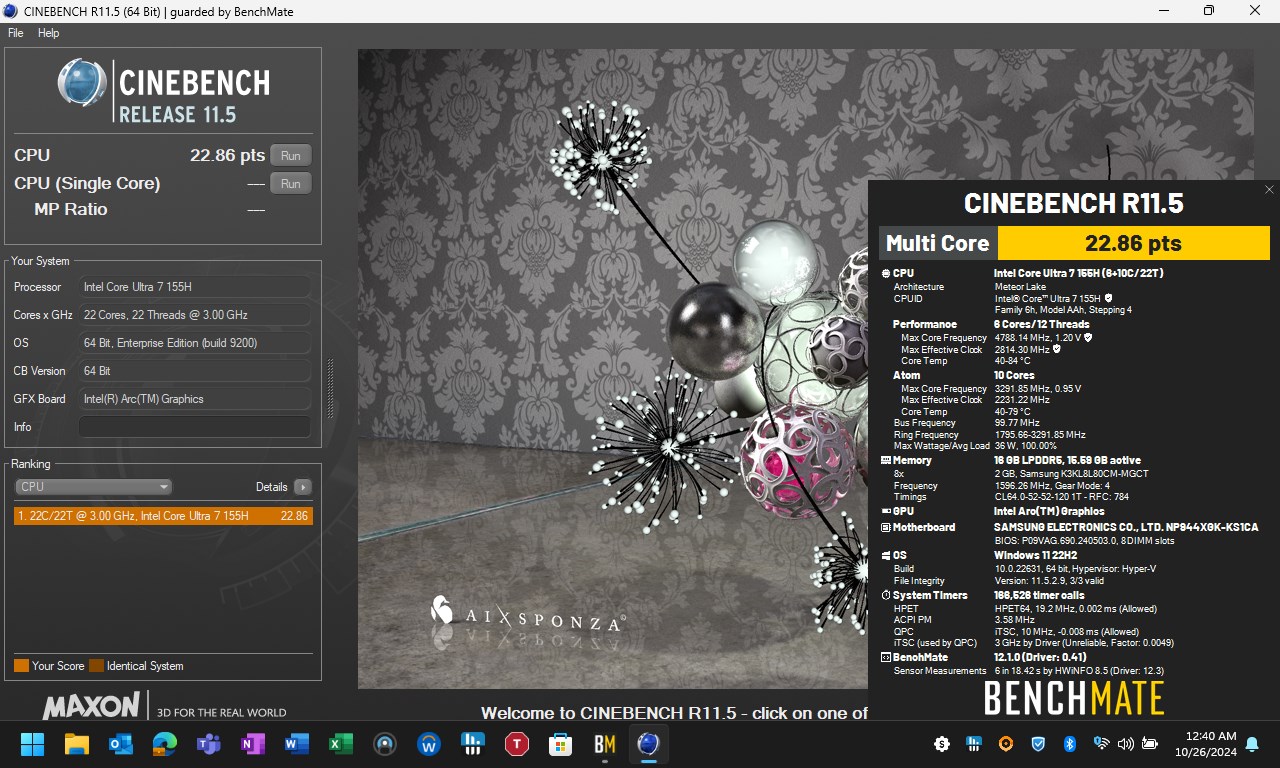Open Outlook from the taskbar

[x=120, y=744]
